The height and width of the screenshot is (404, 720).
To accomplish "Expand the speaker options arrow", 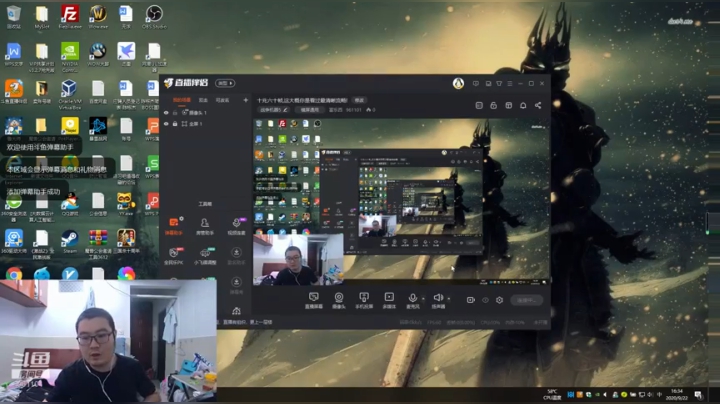I will click(449, 299).
